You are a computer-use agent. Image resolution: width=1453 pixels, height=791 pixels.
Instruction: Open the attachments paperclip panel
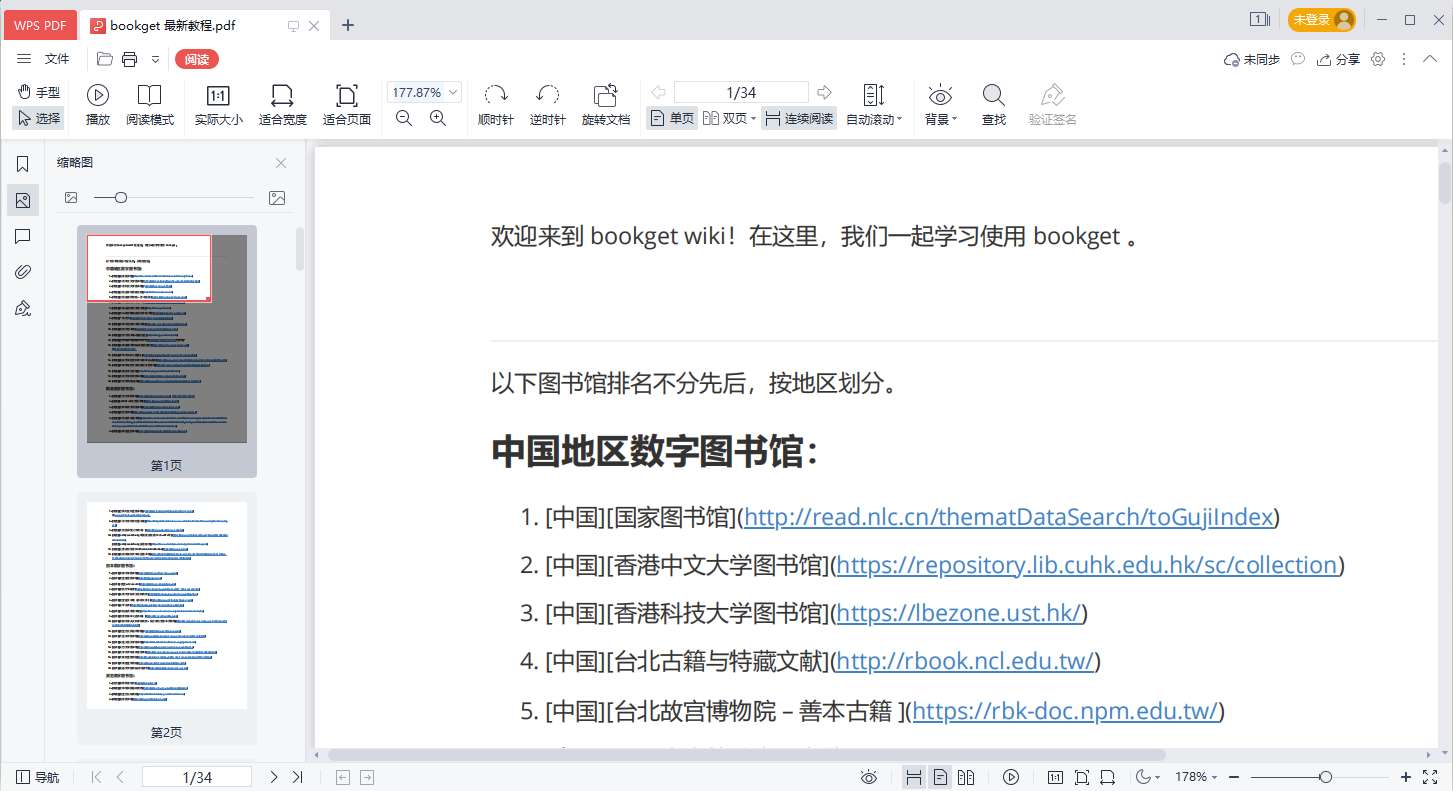(x=23, y=272)
